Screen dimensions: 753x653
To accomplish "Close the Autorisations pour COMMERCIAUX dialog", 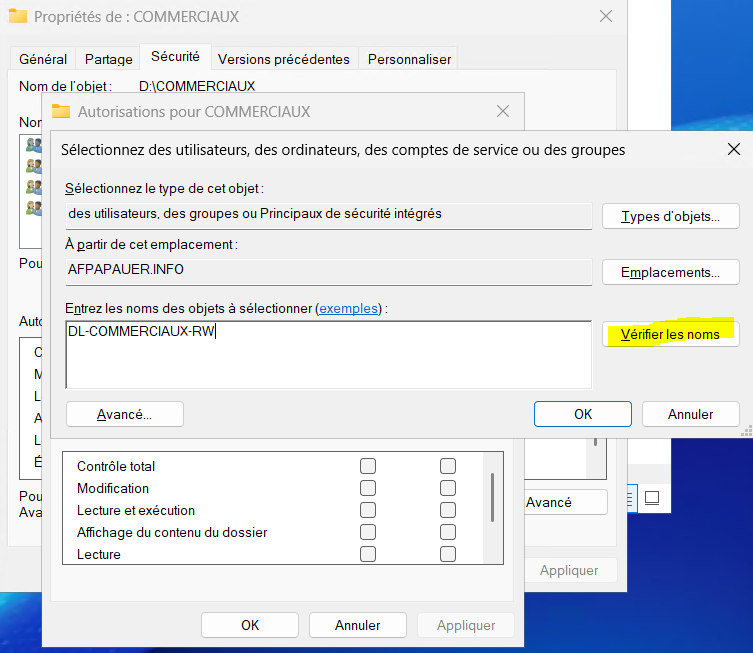I will 502,111.
